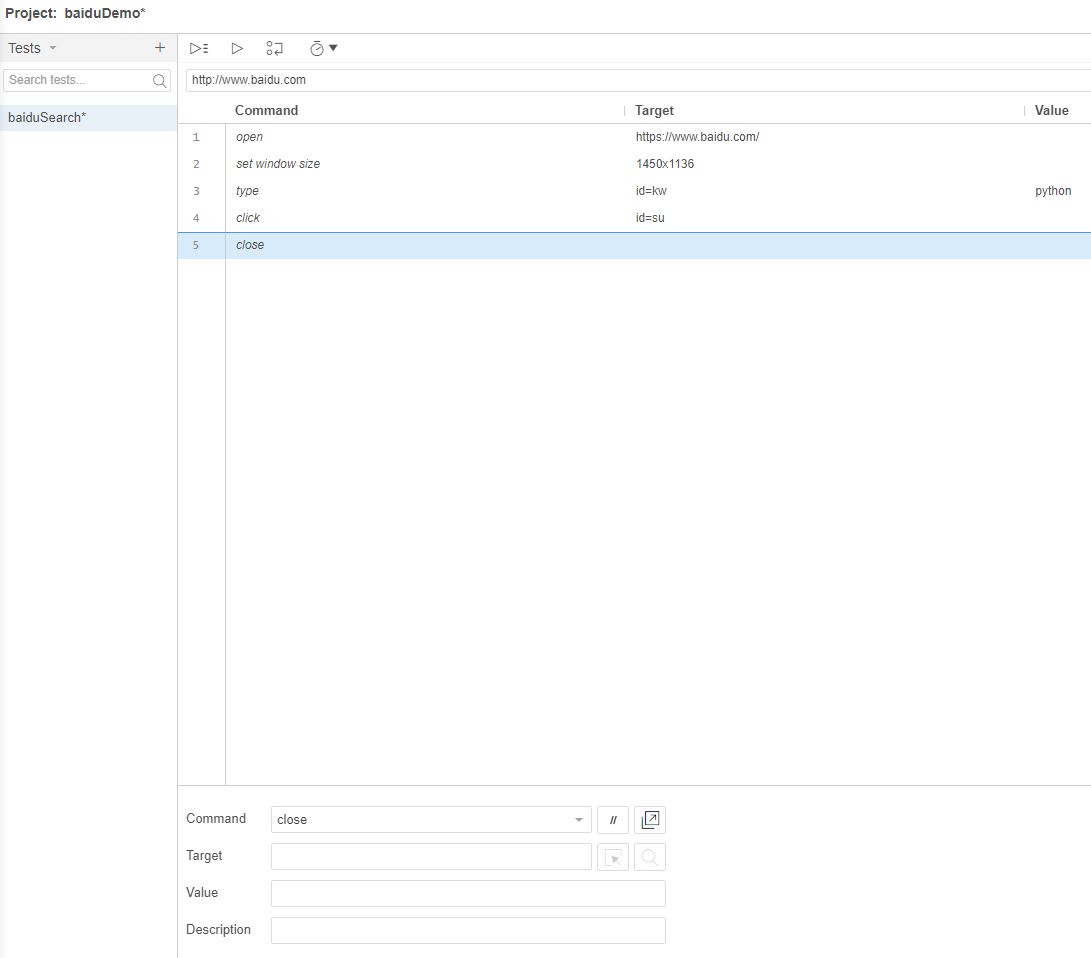Image resolution: width=1091 pixels, height=958 pixels.
Task: Click the python value cell
Action: pos(1053,191)
